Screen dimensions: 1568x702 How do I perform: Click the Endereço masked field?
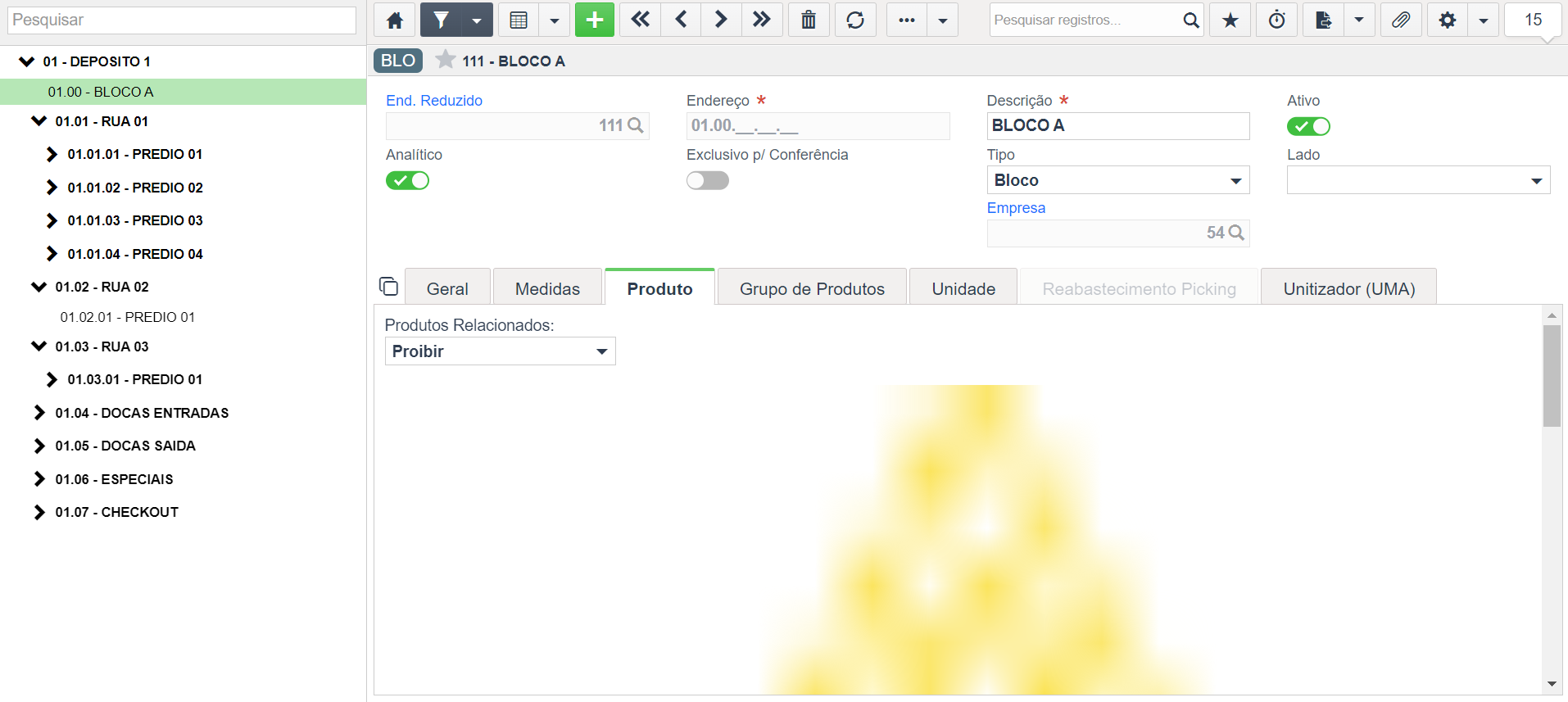click(818, 125)
